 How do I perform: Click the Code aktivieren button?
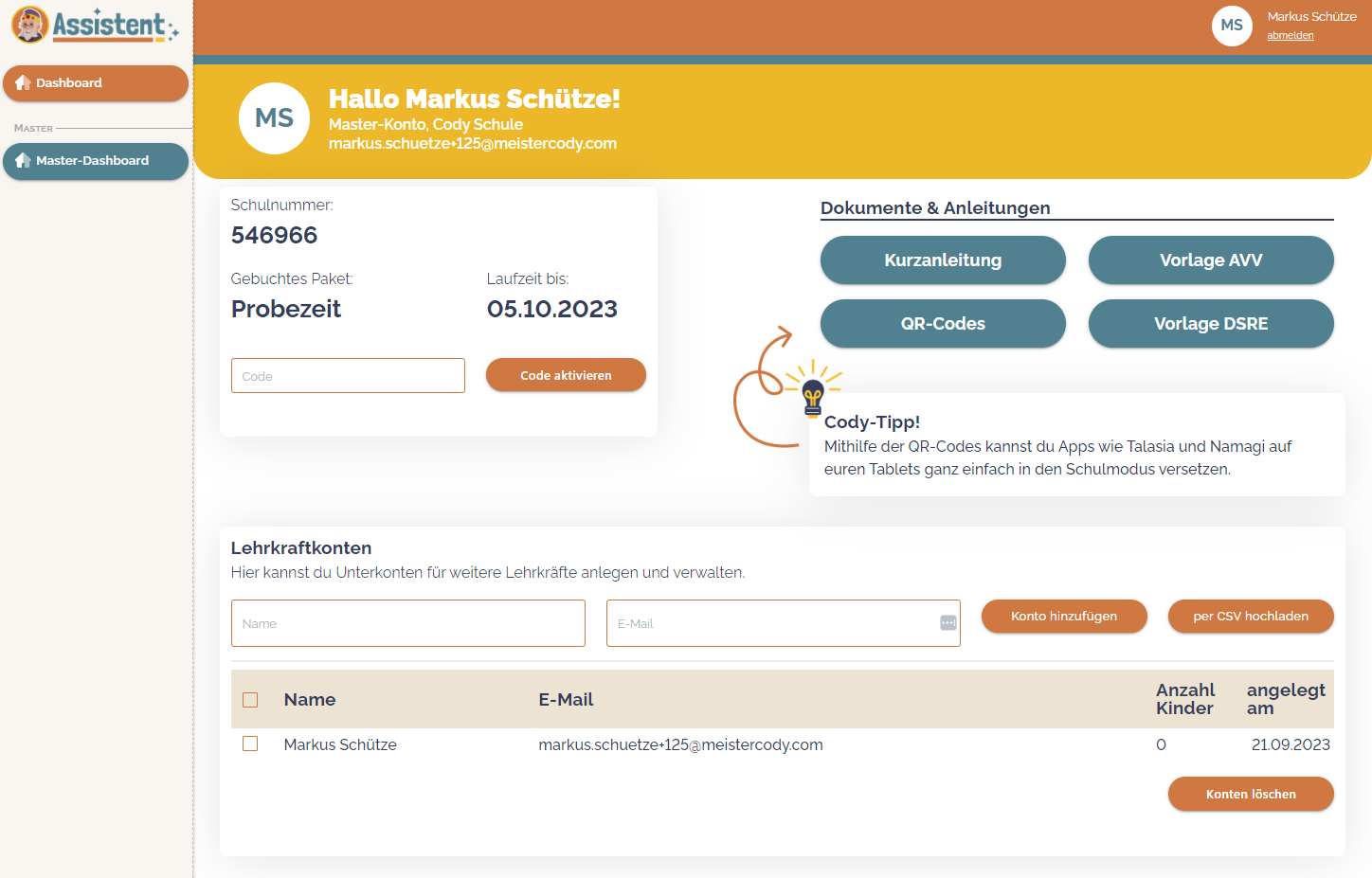pos(566,375)
